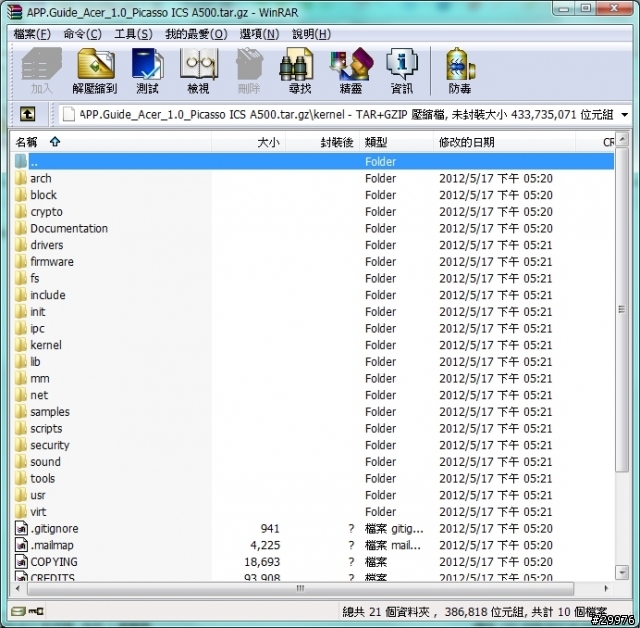Click the 4,225 size value

point(265,545)
